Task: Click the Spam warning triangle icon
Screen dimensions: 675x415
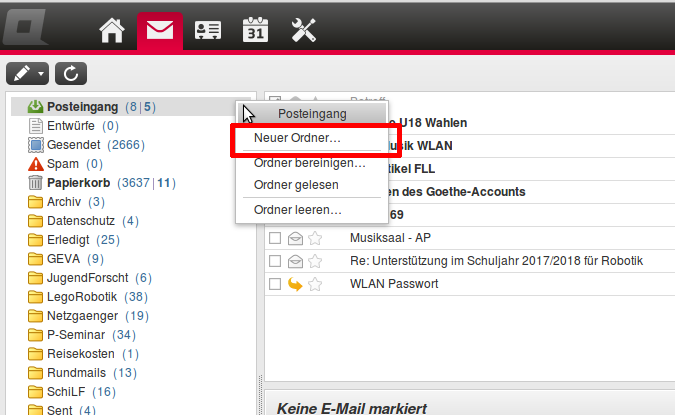Action: coord(36,164)
